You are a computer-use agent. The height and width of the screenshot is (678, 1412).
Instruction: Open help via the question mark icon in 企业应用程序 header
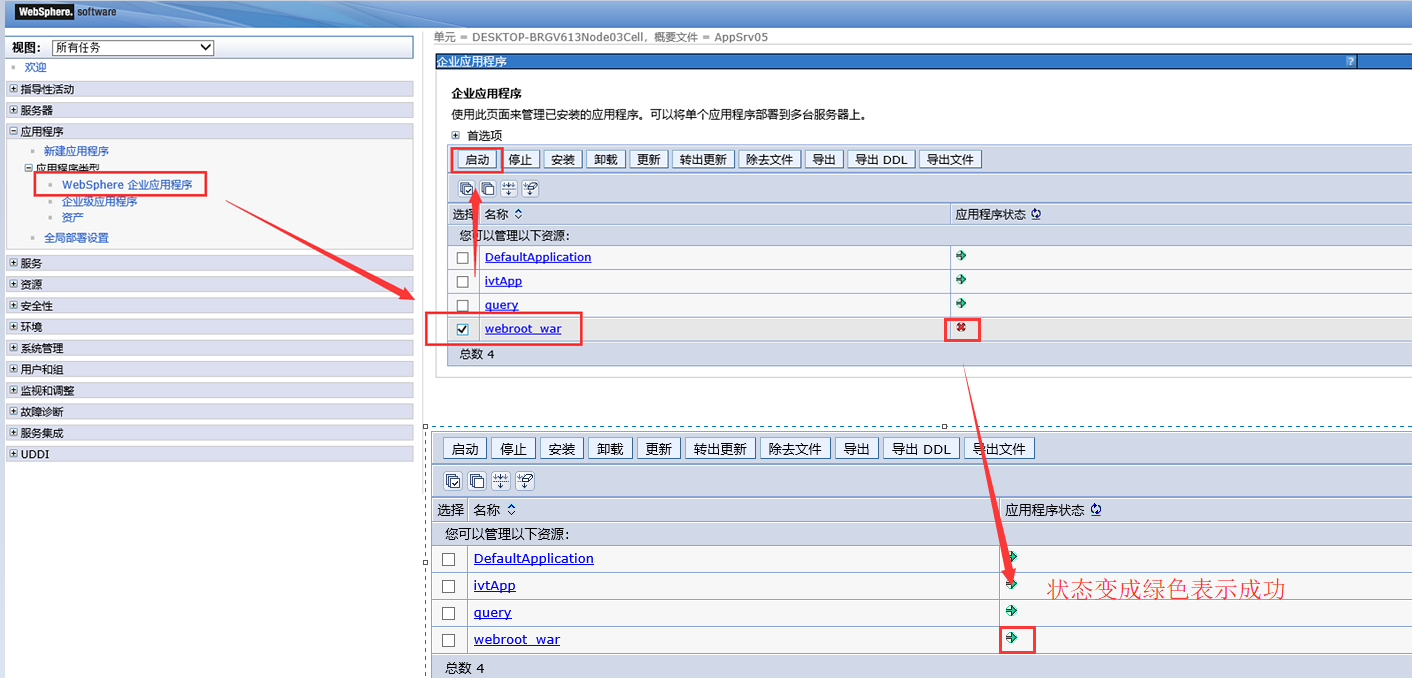pyautogui.click(x=1350, y=62)
